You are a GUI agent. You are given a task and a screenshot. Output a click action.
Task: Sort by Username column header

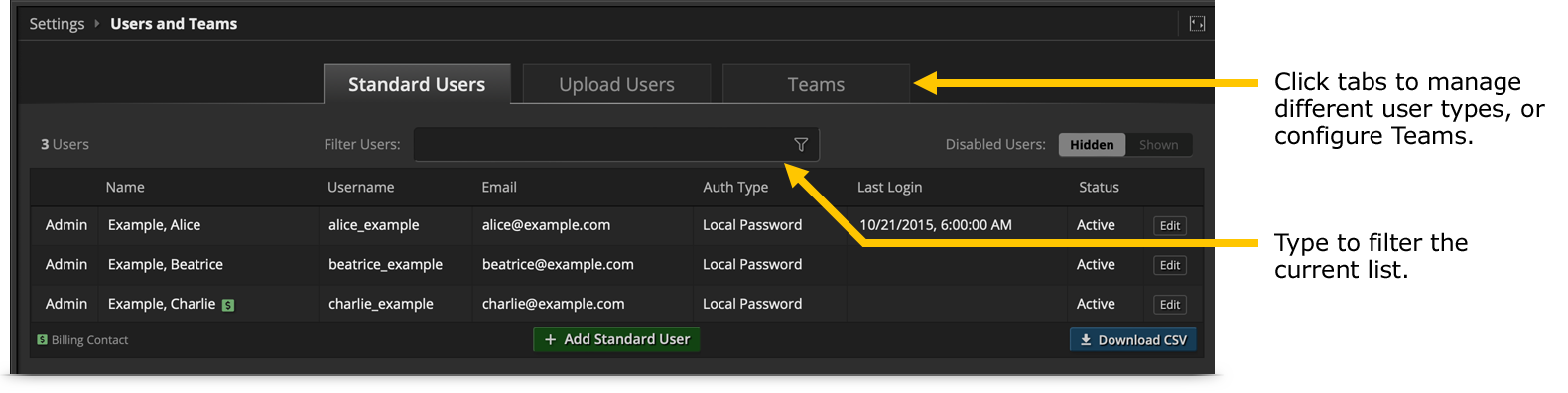click(x=361, y=187)
